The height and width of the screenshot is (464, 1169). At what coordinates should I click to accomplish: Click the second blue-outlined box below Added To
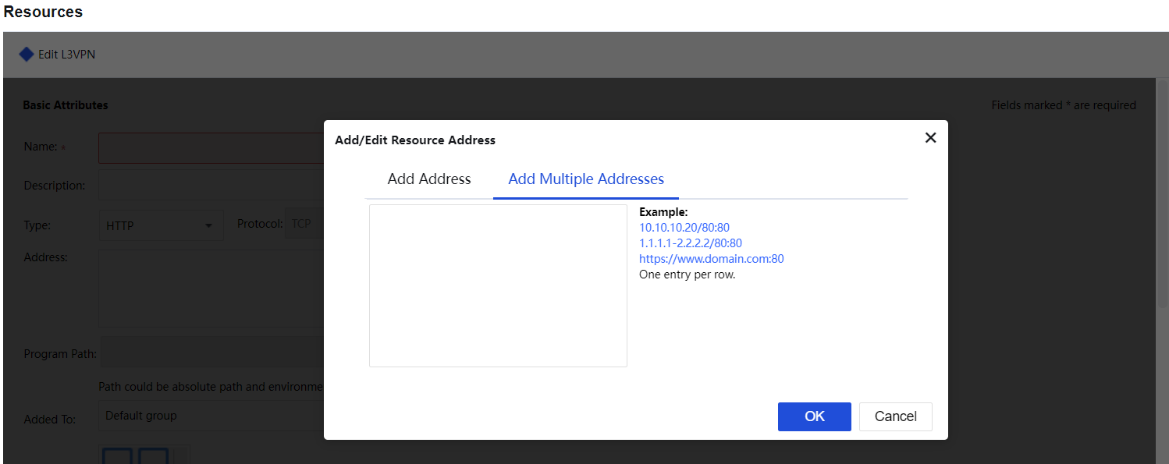153,456
